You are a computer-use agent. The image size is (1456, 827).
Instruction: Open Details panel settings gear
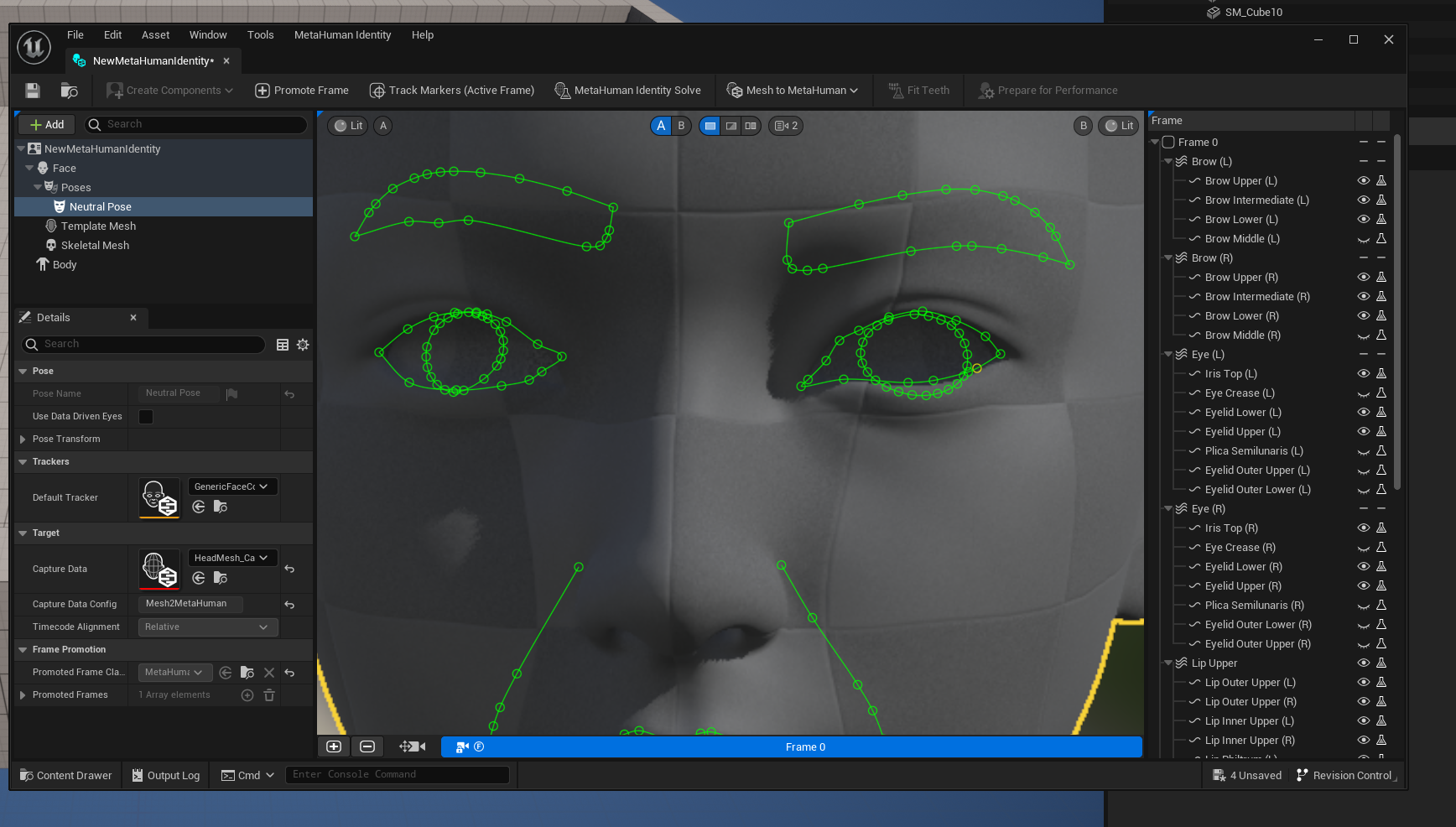click(303, 345)
